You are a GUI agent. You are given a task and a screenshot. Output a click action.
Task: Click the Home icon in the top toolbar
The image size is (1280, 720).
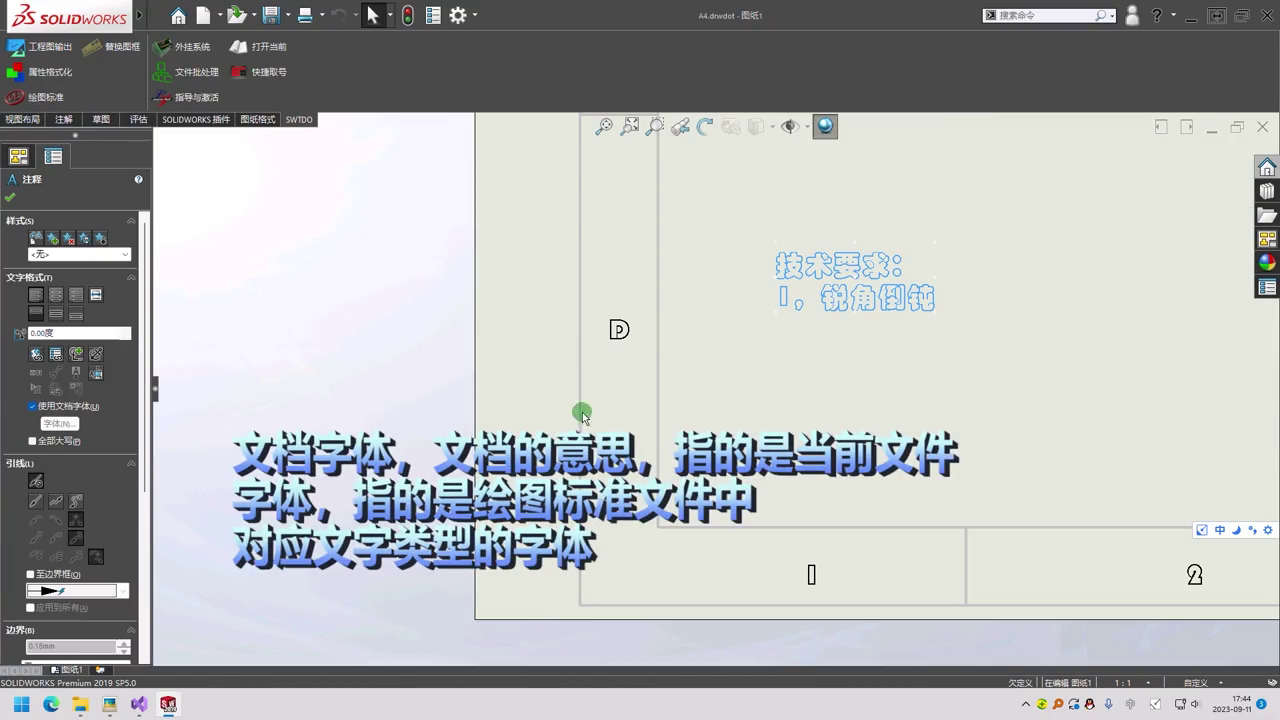pyautogui.click(x=178, y=15)
